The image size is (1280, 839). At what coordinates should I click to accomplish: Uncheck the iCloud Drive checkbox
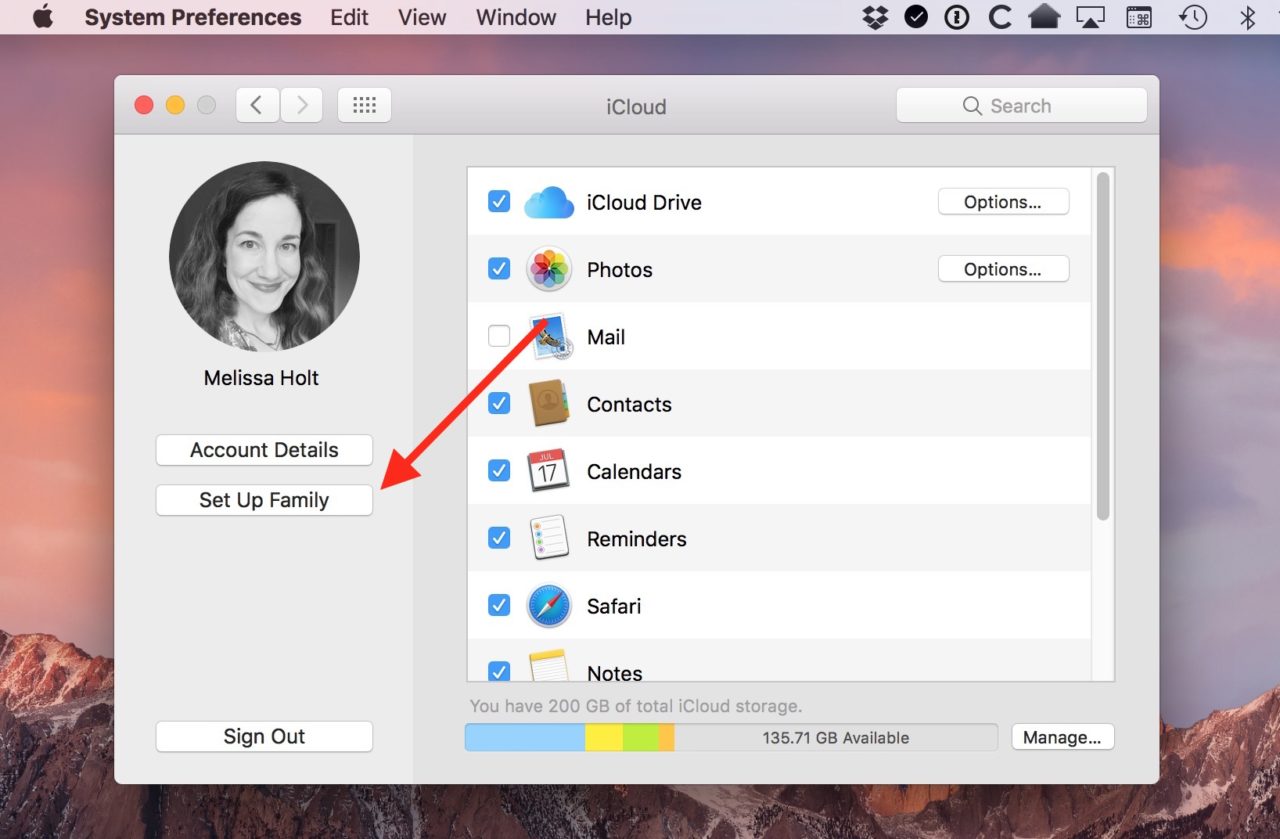tap(499, 202)
